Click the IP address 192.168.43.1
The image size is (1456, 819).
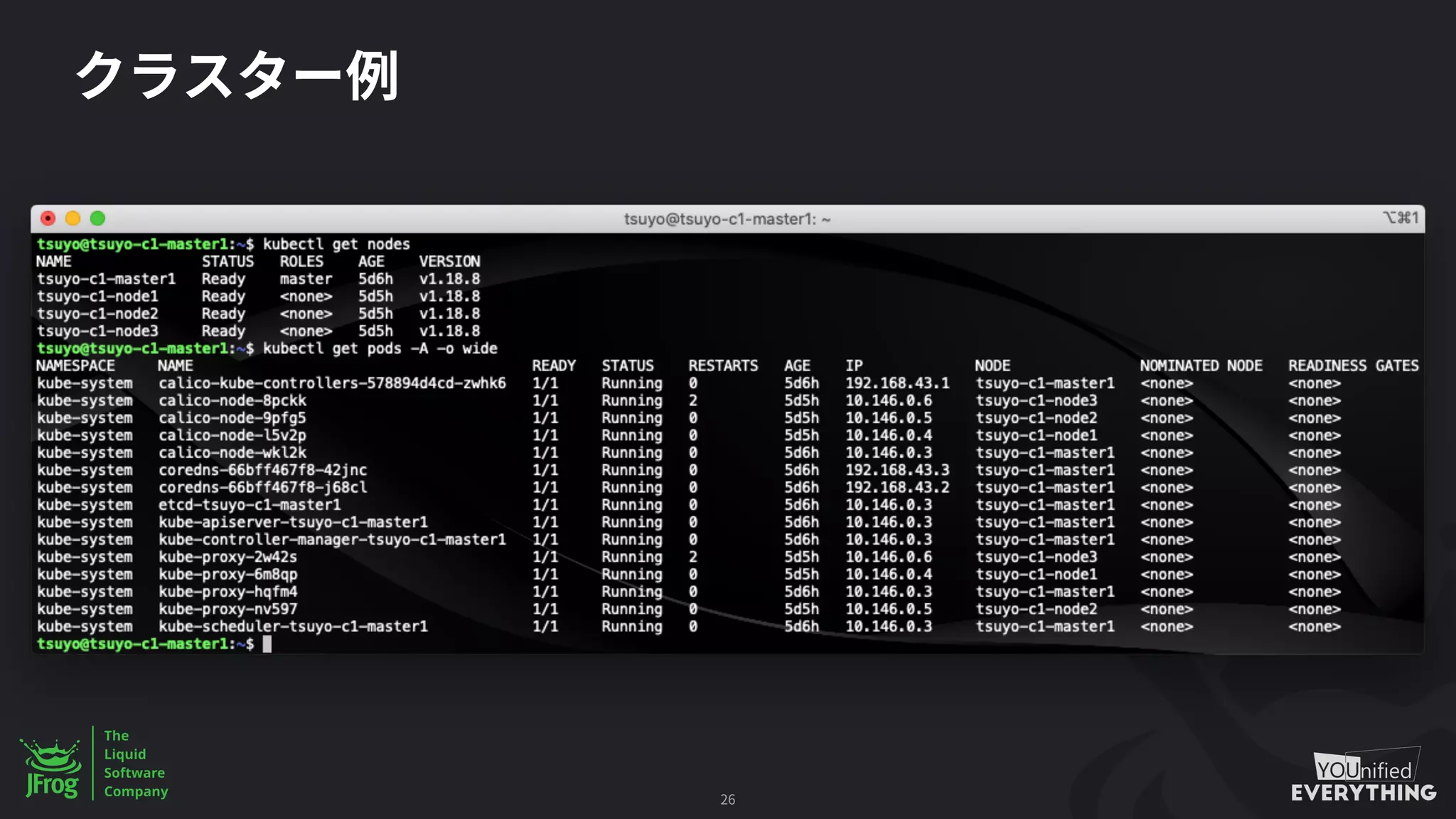pos(896,383)
